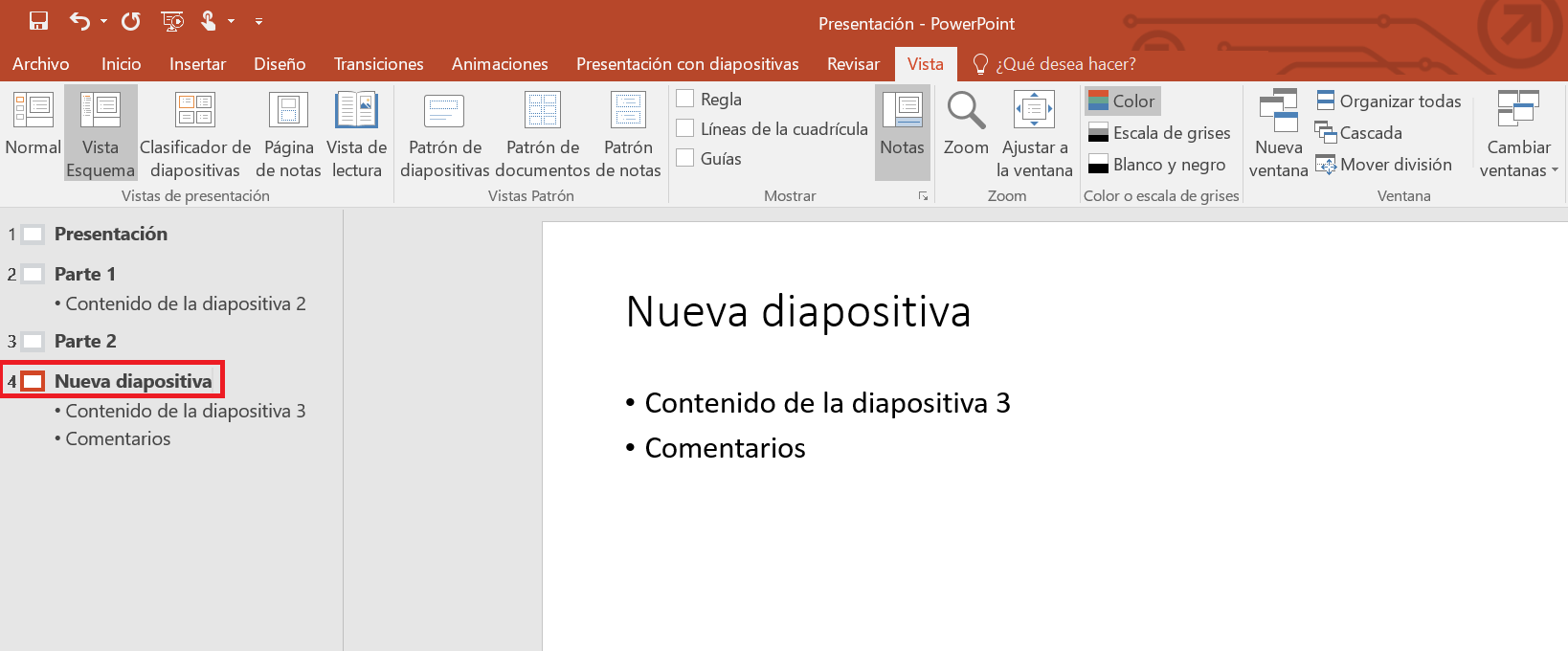Select the Vista tab
This screenshot has width=1568, height=651.
[x=926, y=64]
